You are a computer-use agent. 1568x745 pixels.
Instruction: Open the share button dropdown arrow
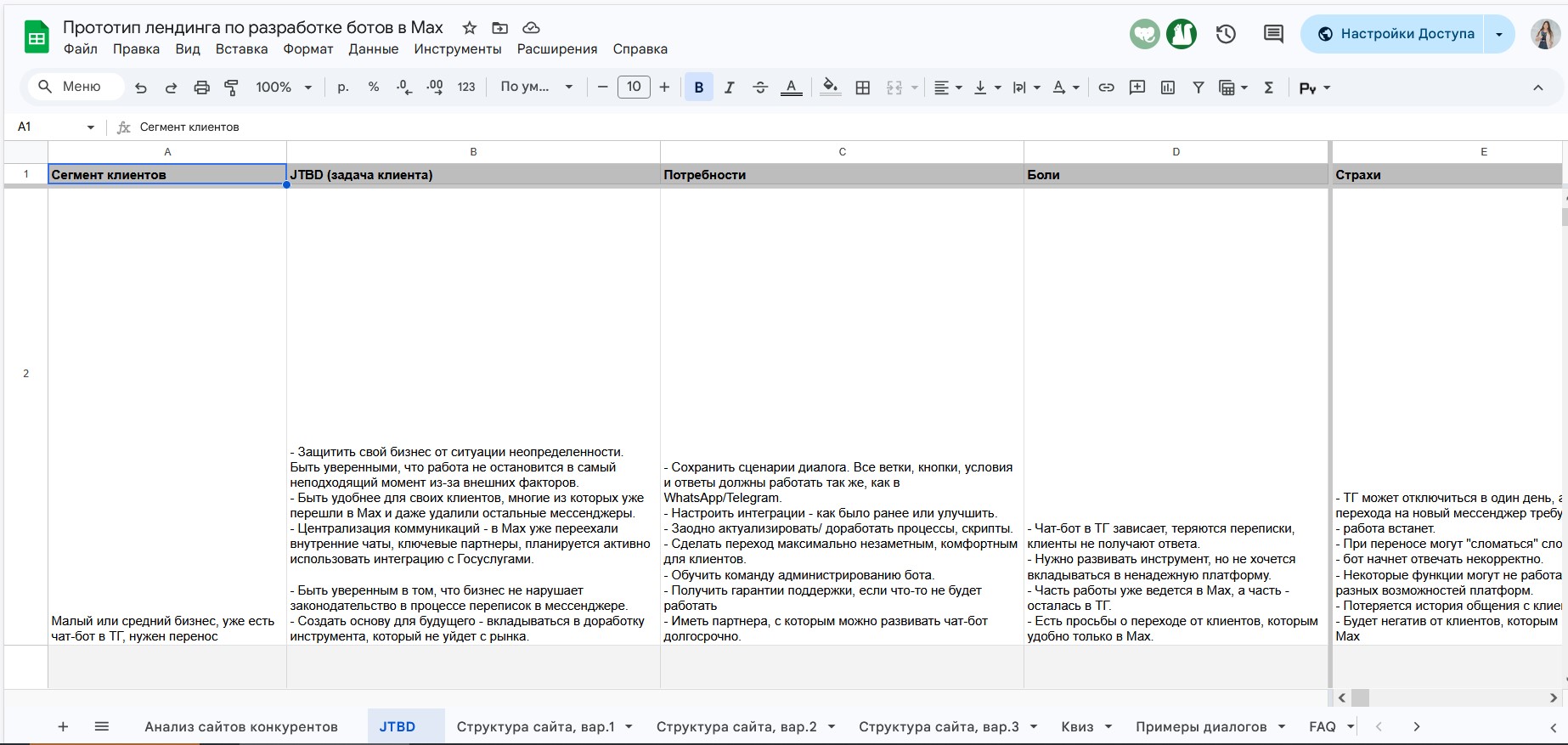point(1499,34)
